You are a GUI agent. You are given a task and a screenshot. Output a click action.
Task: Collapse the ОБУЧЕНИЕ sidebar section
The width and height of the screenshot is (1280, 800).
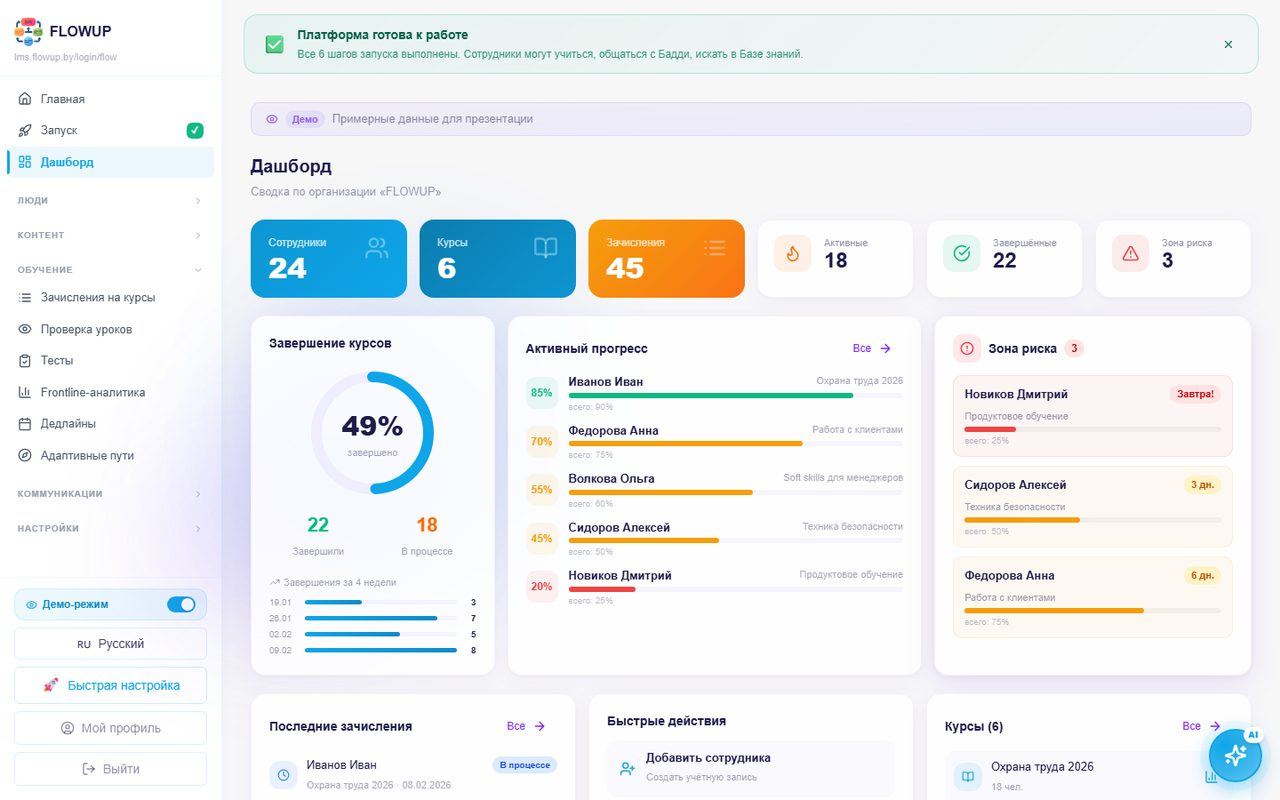(x=110, y=269)
